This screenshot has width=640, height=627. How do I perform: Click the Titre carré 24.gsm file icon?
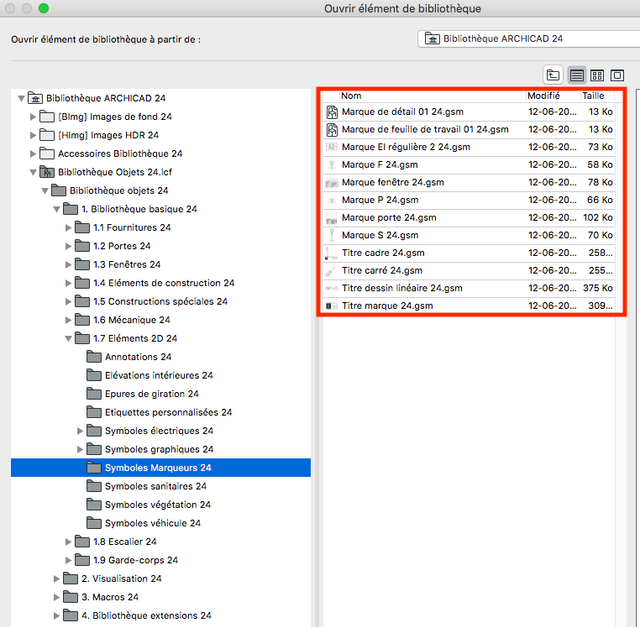tap(331, 271)
